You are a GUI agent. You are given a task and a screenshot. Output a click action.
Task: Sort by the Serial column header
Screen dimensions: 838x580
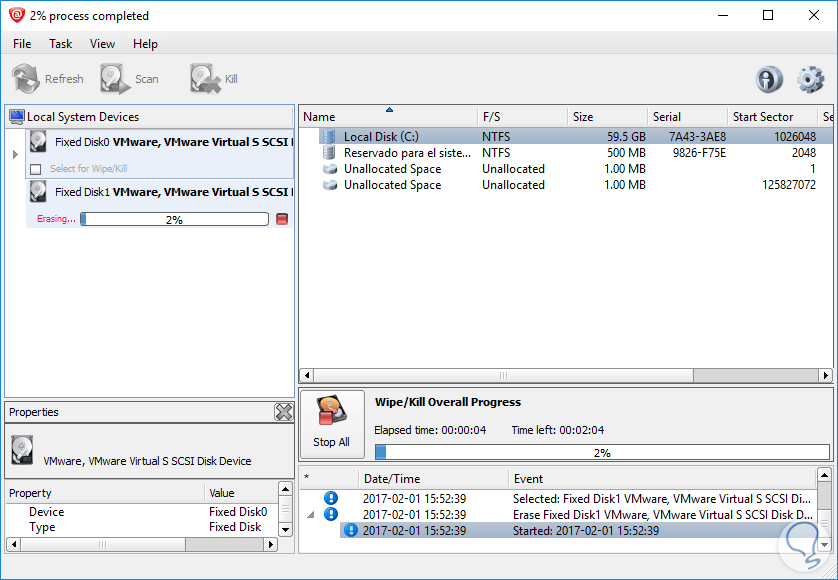[687, 117]
